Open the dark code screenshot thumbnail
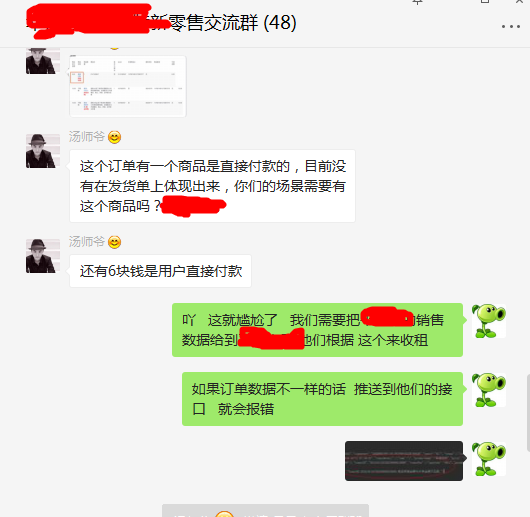This screenshot has height=517, width=530. click(x=404, y=461)
